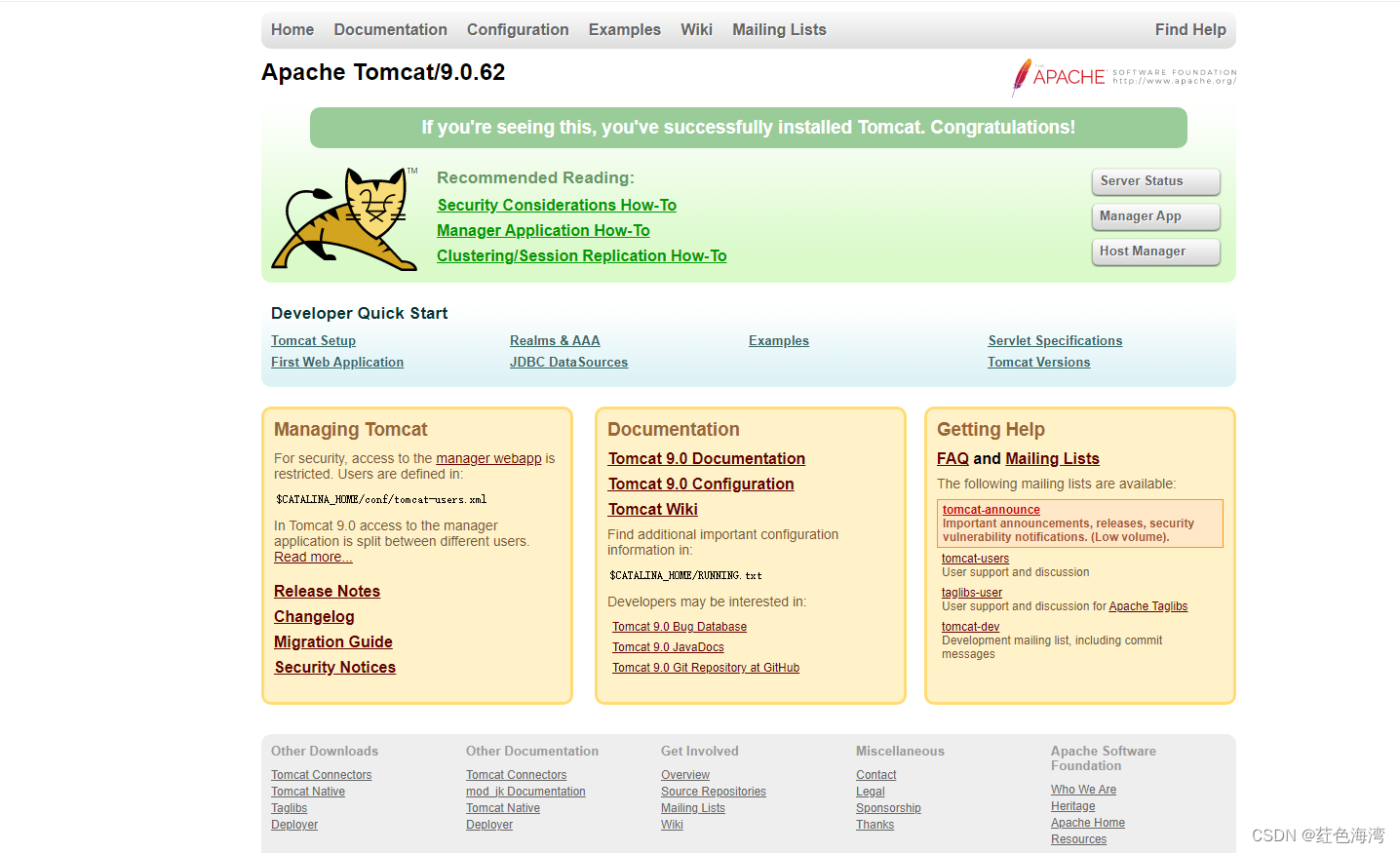1400x853 pixels.
Task: Click Tomcat Wiki link in Documentation box
Action: (653, 509)
